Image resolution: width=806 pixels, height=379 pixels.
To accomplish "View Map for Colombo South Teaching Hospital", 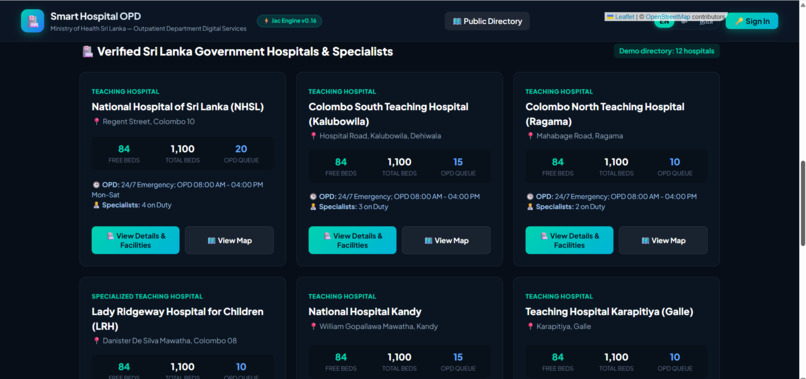I will click(446, 240).
